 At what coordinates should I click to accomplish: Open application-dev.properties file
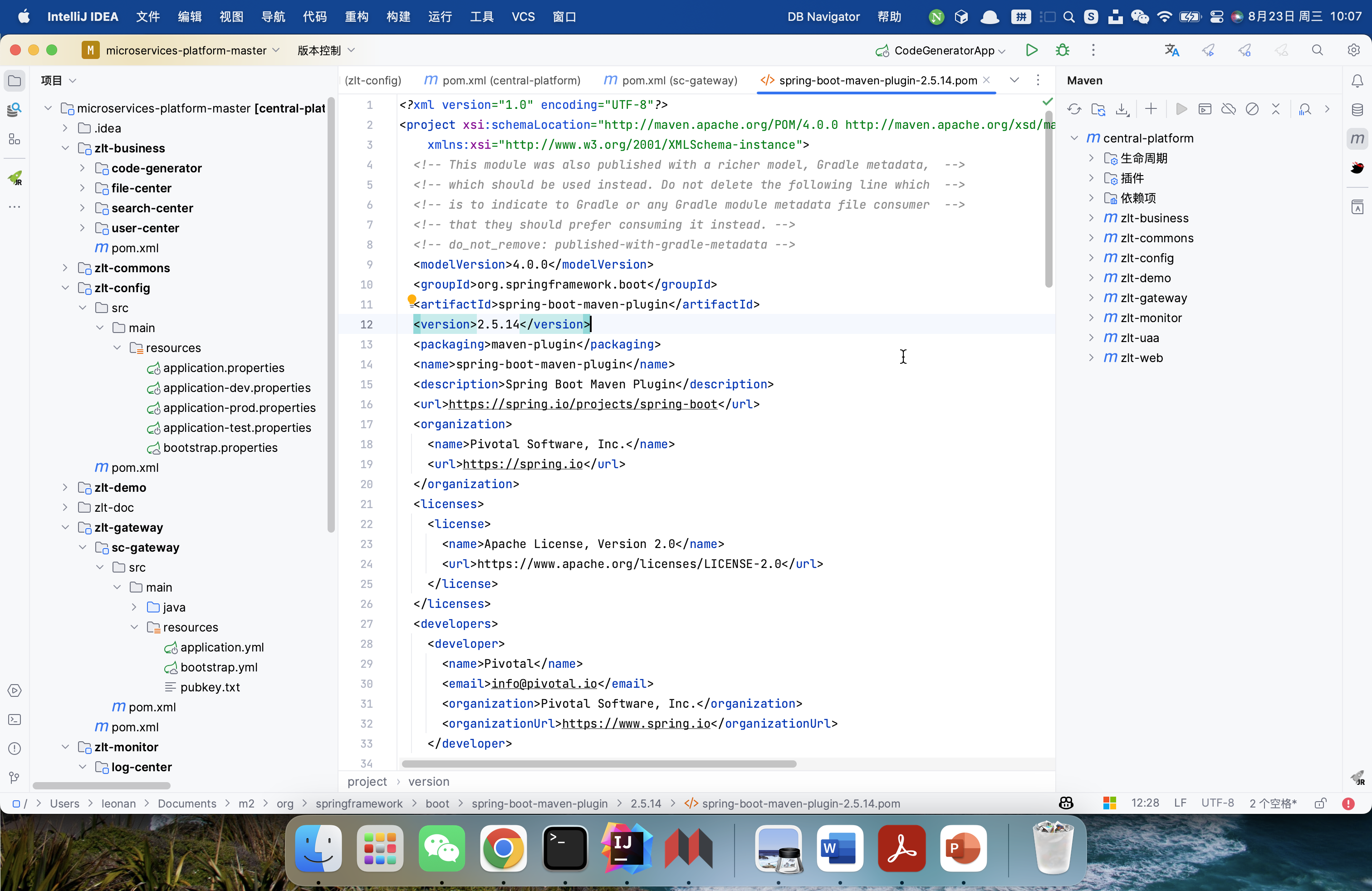(x=236, y=388)
